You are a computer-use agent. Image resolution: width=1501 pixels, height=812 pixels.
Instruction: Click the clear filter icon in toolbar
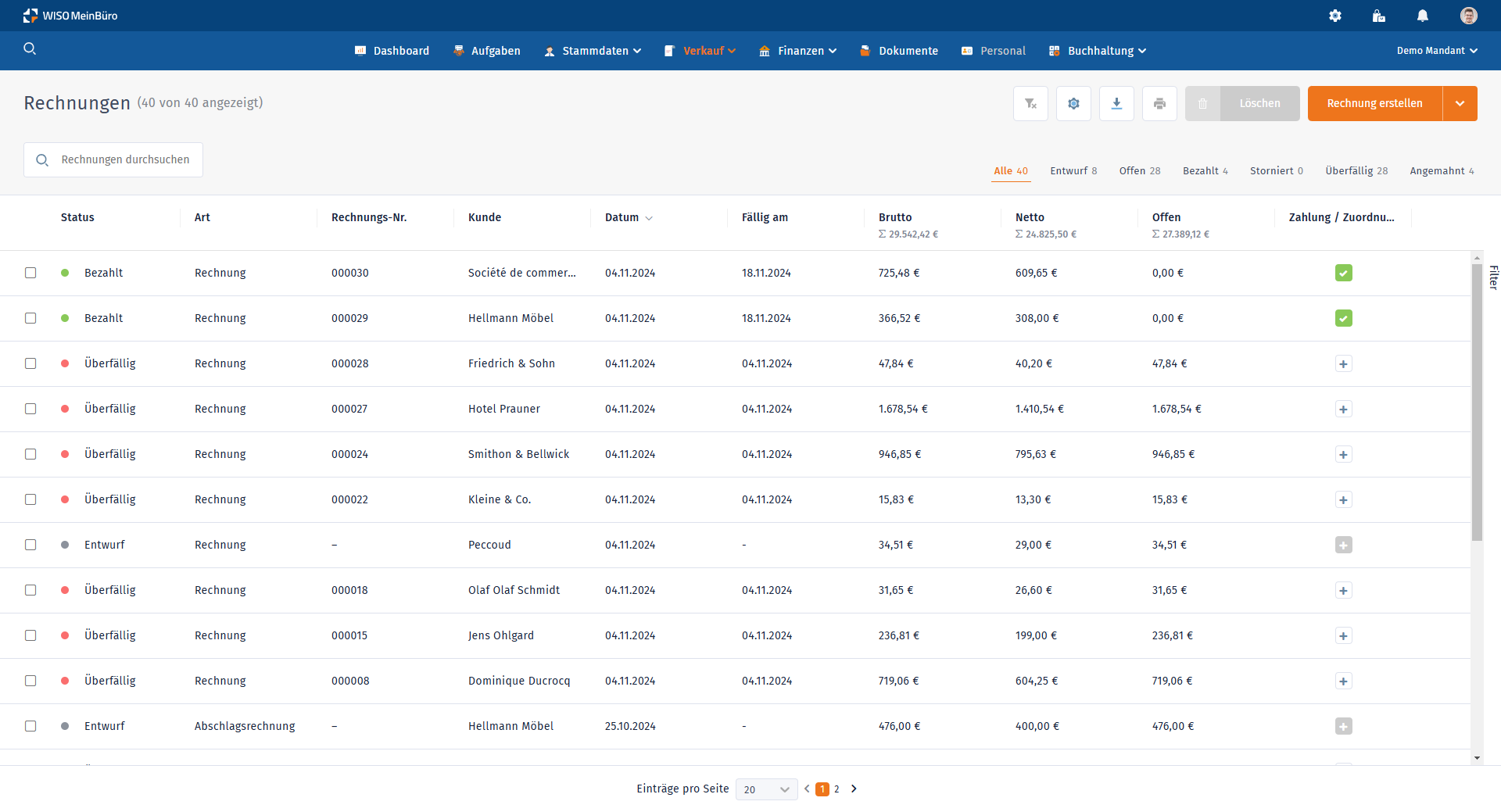[1030, 103]
